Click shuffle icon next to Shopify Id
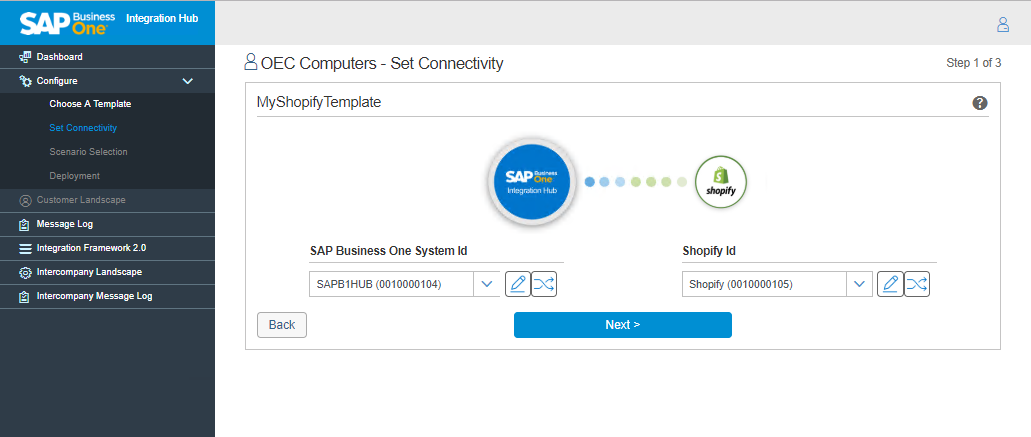1031x437 pixels. (916, 284)
